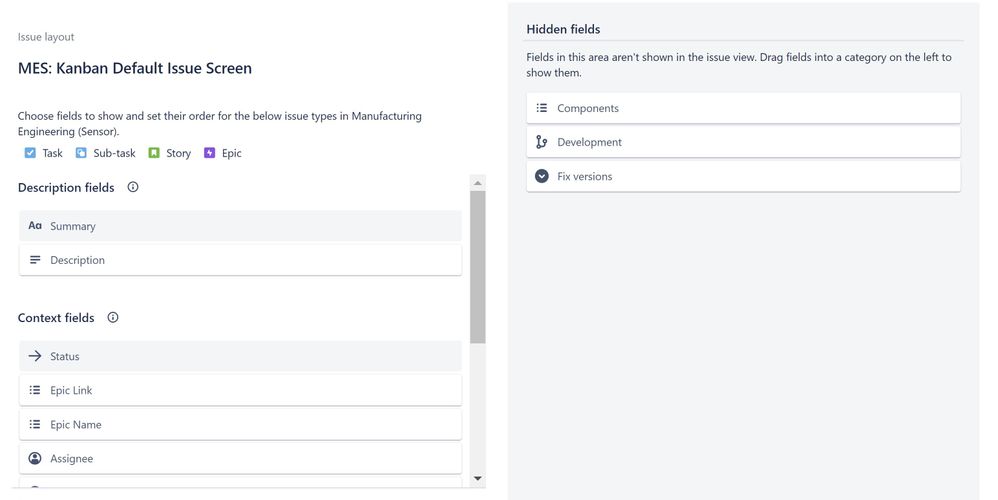This screenshot has height=500, width=998.
Task: Click the green Story issue type icon
Action: point(153,153)
